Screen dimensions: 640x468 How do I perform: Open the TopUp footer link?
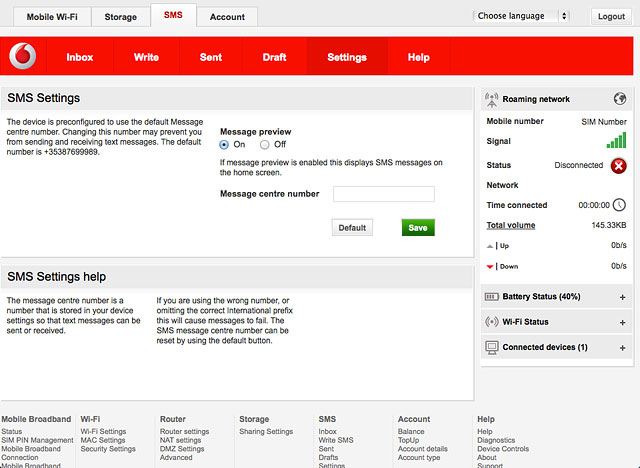tap(409, 440)
